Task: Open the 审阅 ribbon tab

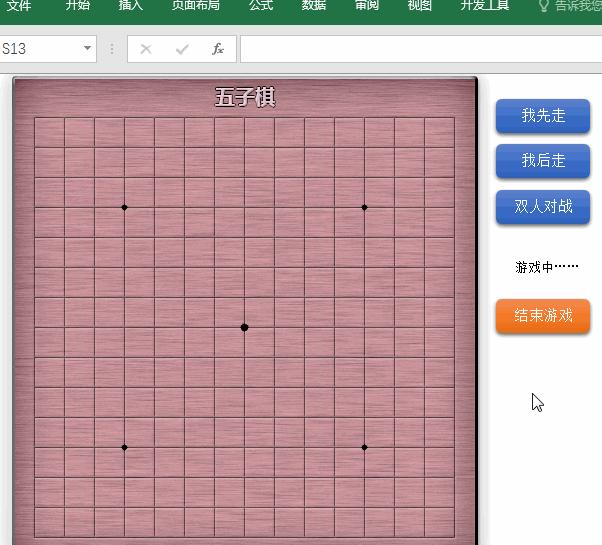Action: click(367, 5)
